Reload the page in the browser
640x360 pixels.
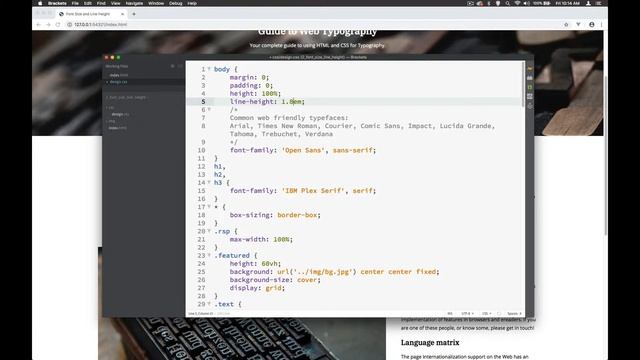coord(58,24)
